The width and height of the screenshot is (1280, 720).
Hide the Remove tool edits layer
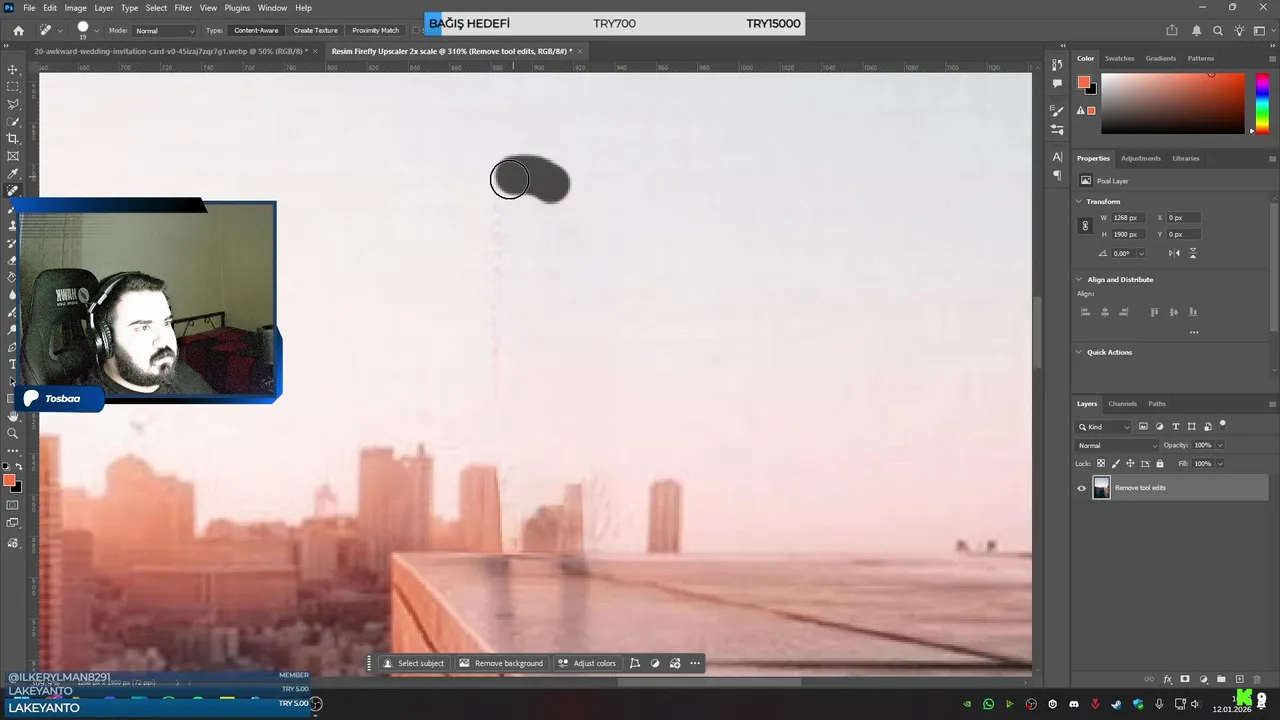click(1081, 488)
